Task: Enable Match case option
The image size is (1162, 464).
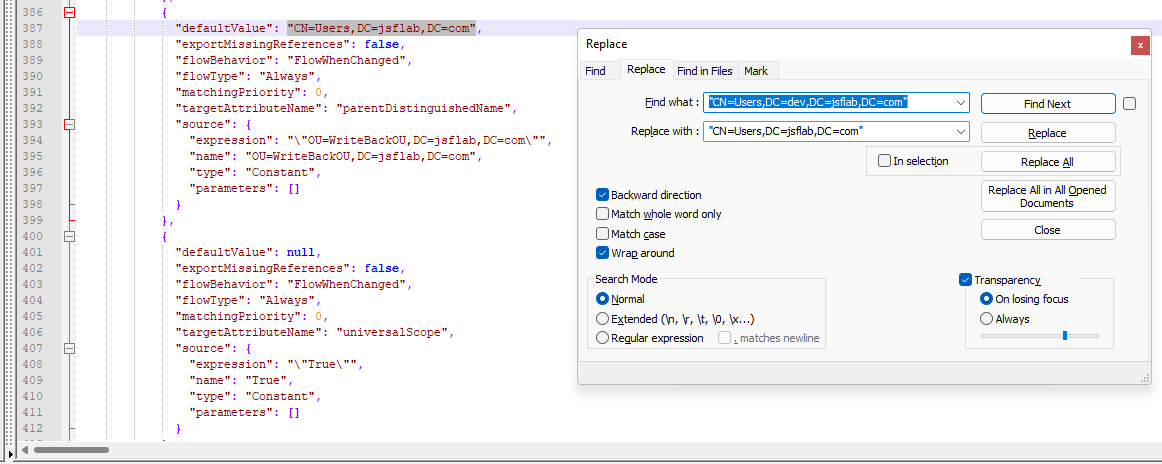Action: pos(602,233)
